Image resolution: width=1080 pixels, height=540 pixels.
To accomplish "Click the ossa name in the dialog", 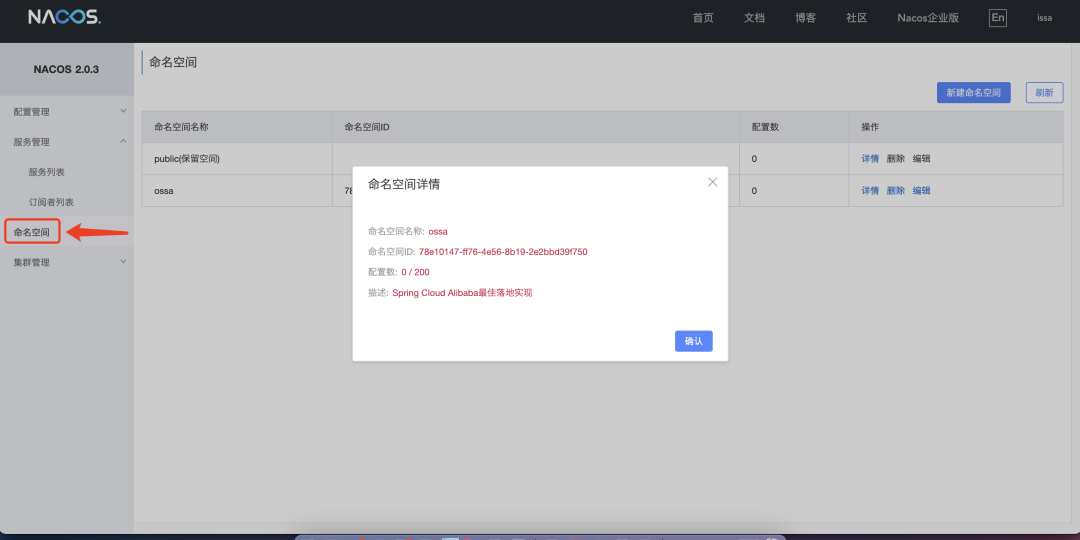I will click(x=437, y=231).
